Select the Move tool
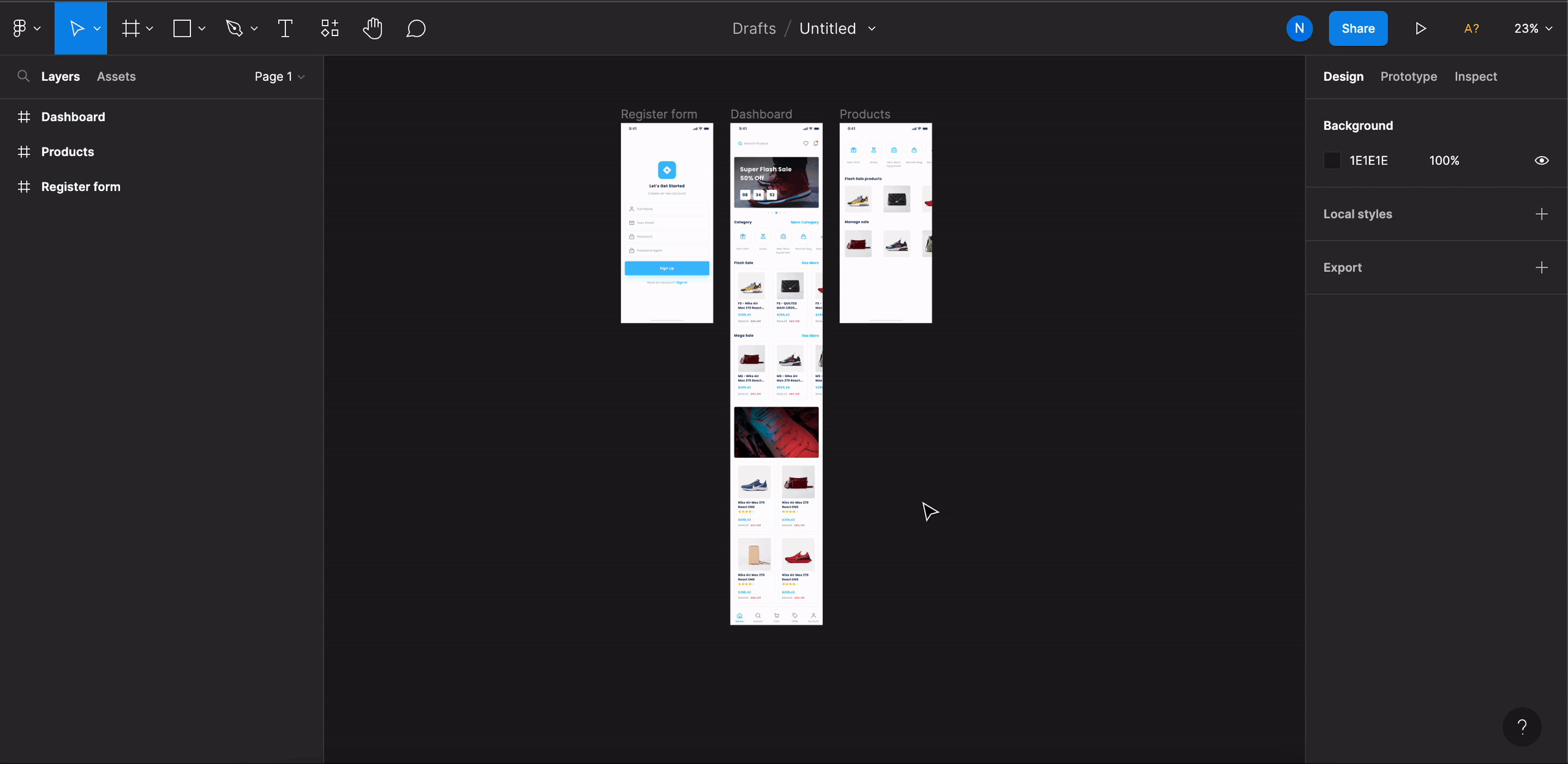1568x764 pixels. (77, 28)
